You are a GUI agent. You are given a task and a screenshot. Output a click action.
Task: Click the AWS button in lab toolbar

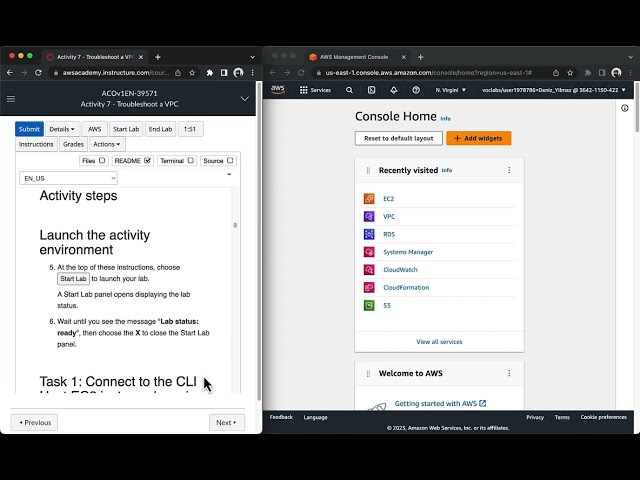pos(95,129)
